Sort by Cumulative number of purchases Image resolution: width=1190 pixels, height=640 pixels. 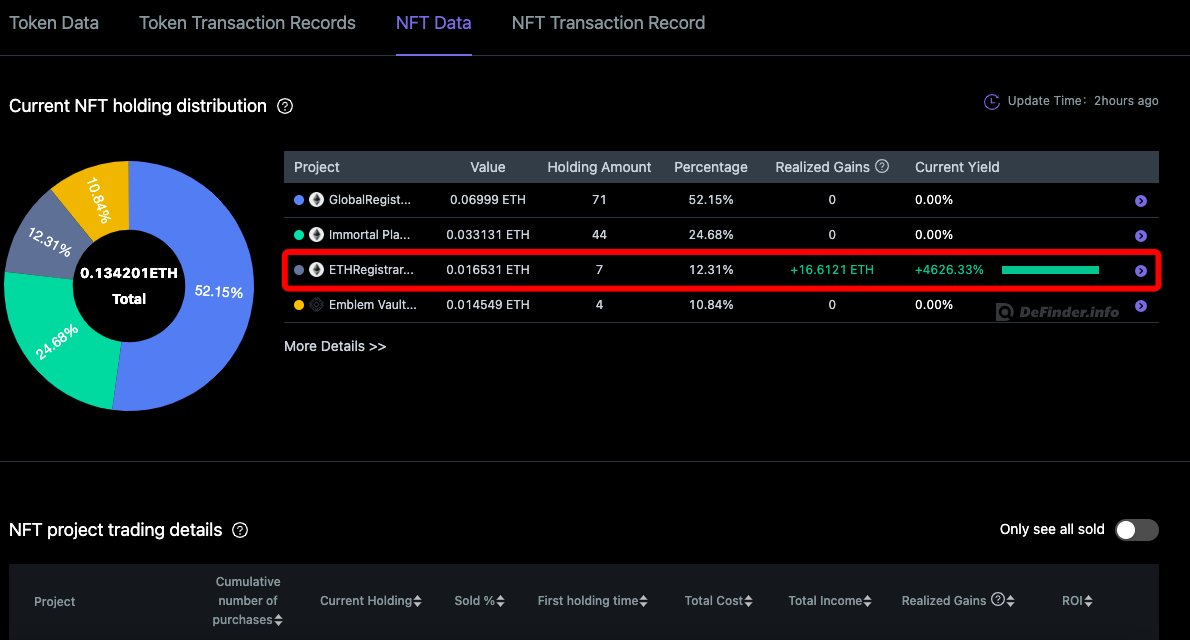point(279,620)
